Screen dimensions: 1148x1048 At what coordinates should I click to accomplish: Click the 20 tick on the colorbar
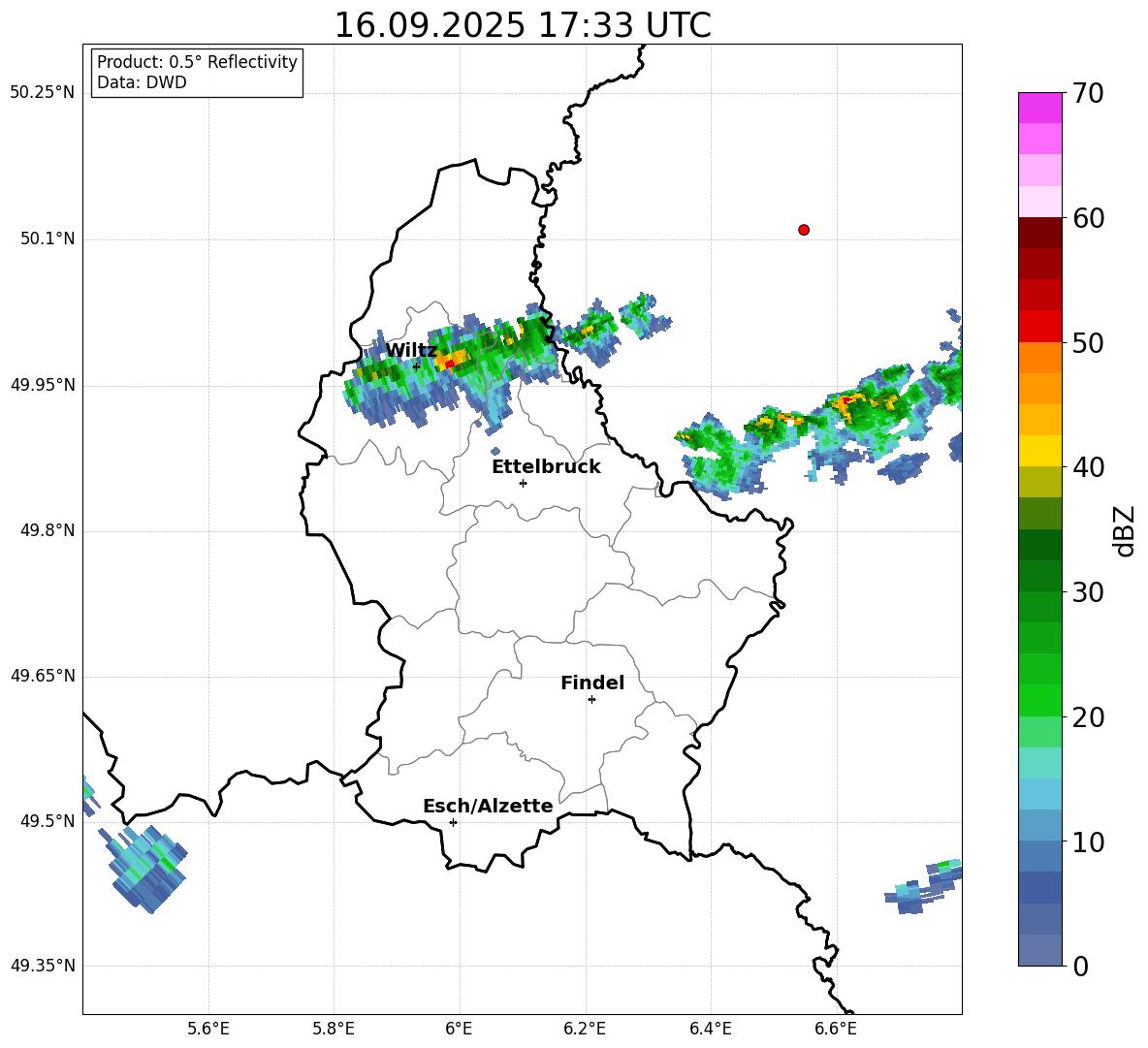[1088, 717]
